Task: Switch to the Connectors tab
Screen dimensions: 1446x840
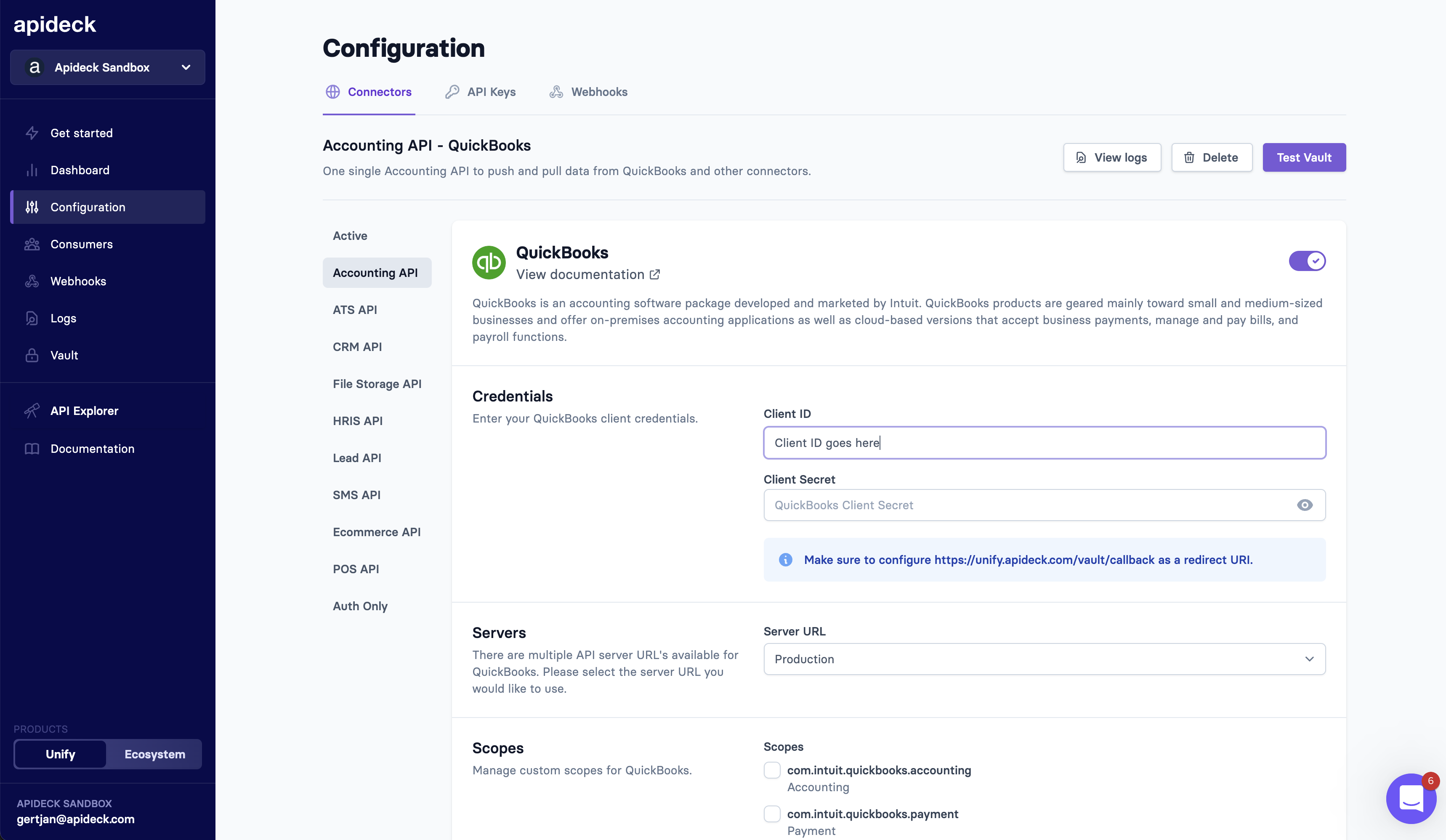Action: tap(368, 92)
